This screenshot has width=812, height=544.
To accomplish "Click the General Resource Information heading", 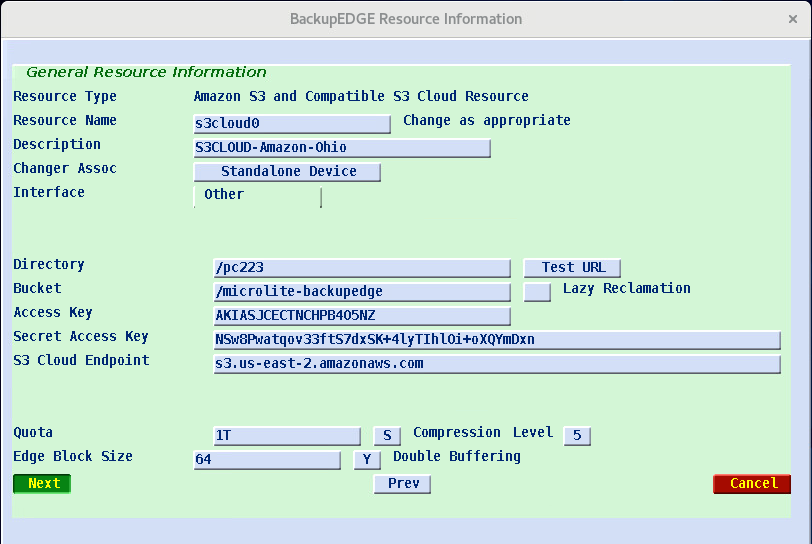I will [x=147, y=72].
